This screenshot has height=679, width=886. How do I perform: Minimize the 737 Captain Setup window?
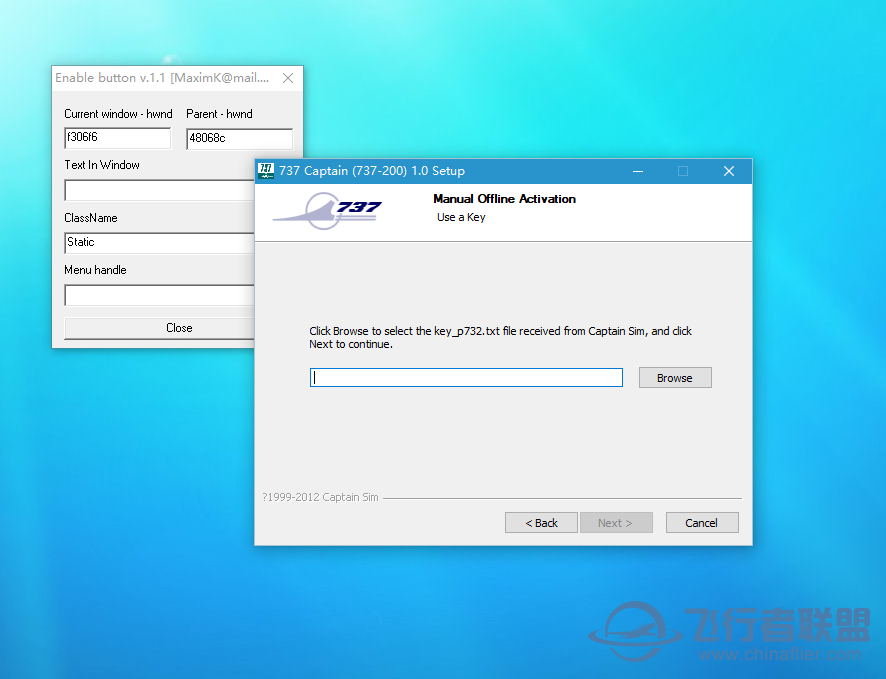tap(637, 171)
